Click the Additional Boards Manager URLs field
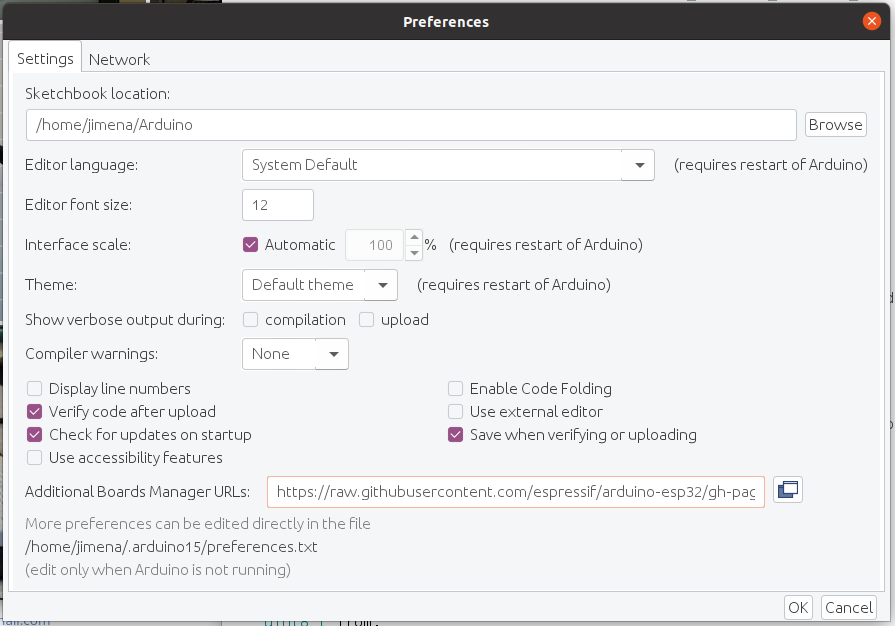The image size is (895, 626). (x=516, y=492)
